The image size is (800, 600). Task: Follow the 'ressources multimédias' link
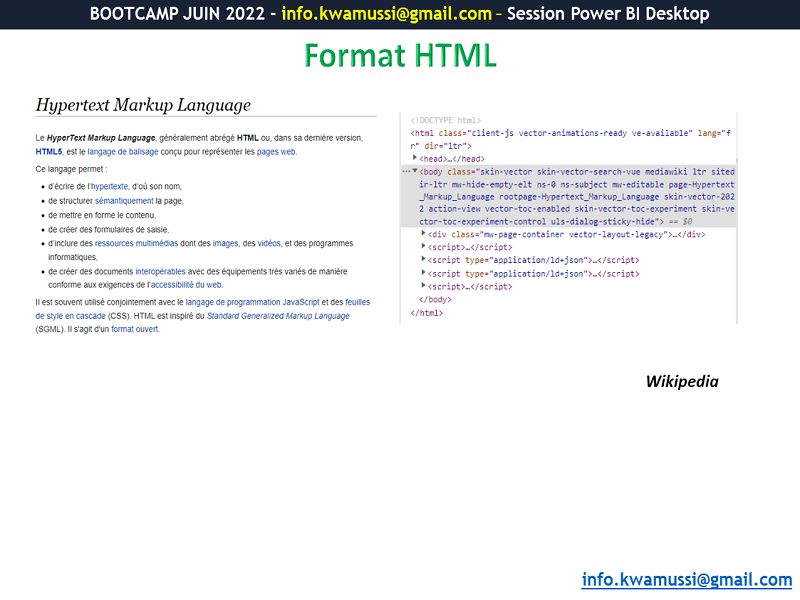coord(136,243)
